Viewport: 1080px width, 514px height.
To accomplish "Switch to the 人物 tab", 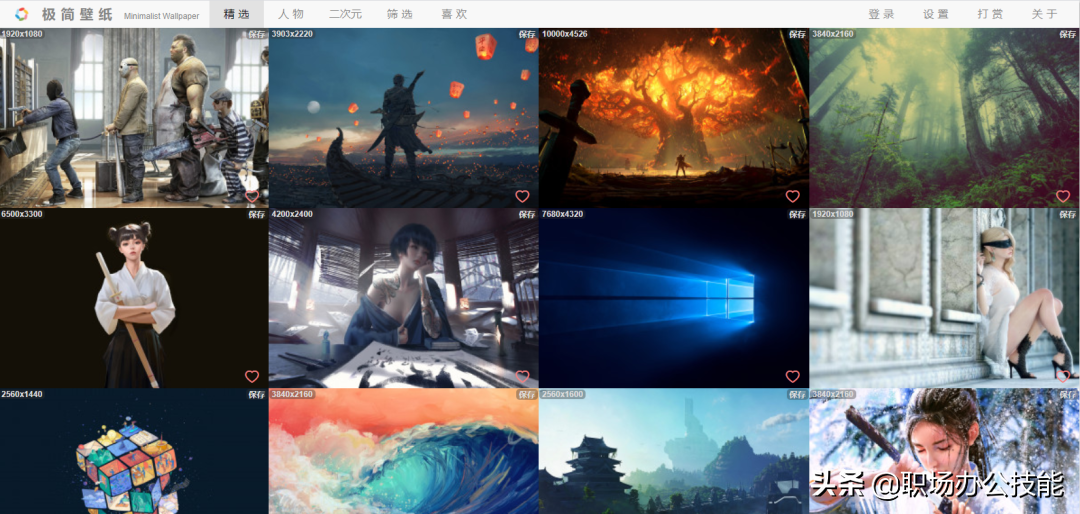I will tap(291, 14).
